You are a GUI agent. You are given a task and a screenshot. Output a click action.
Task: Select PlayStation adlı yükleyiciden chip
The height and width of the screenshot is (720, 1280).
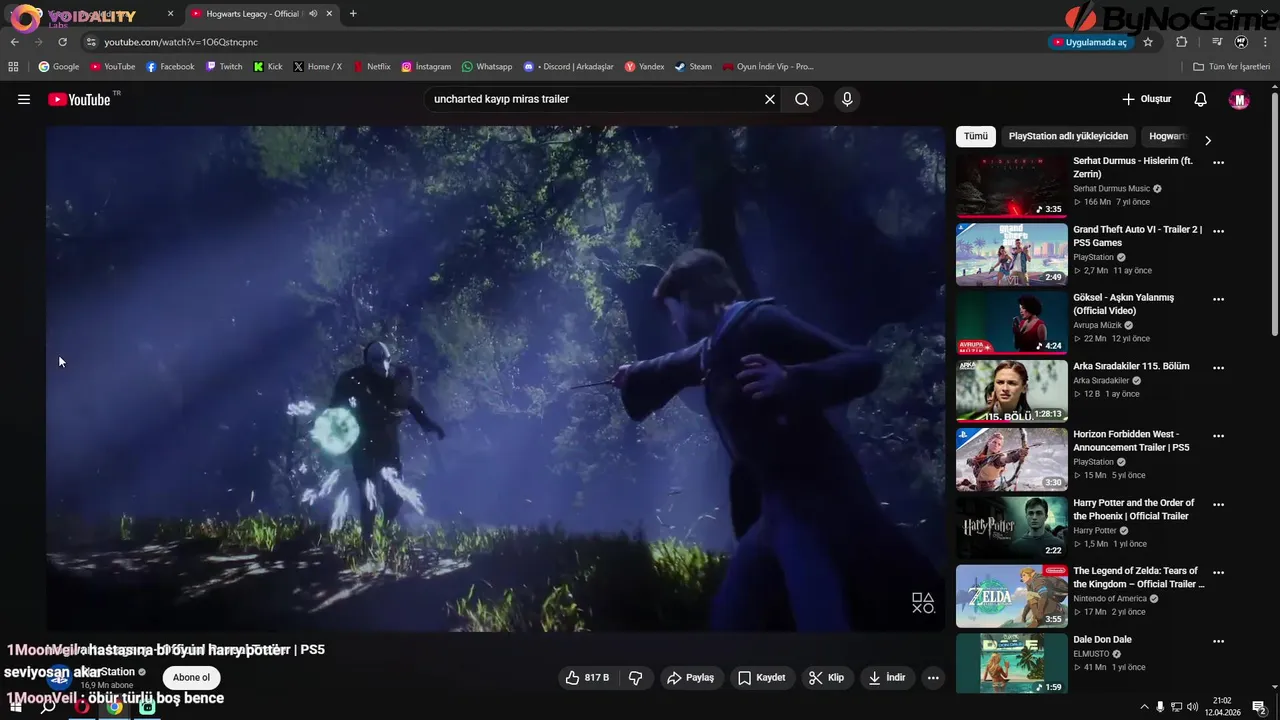click(x=1068, y=136)
